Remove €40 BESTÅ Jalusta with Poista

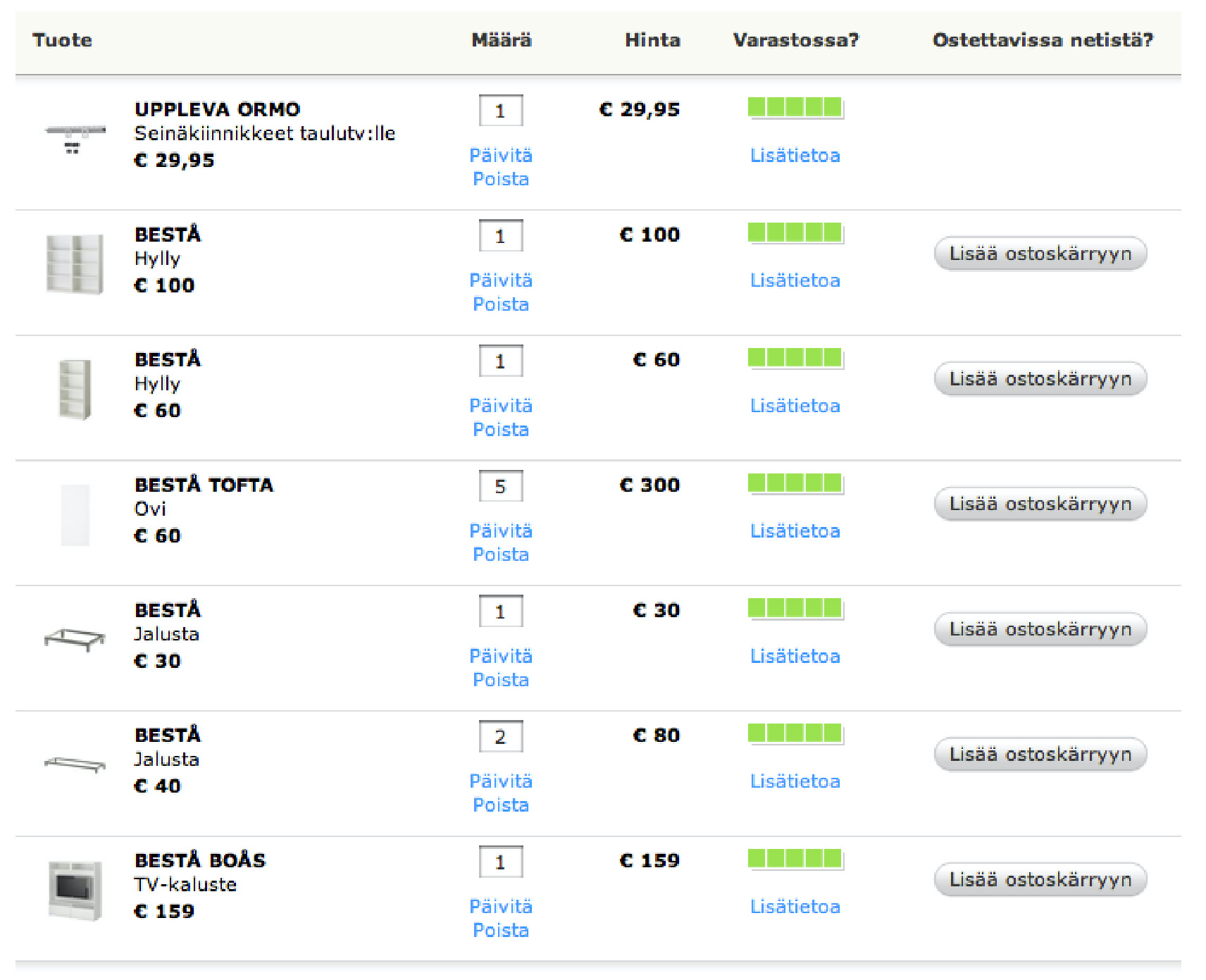pyautogui.click(x=501, y=805)
